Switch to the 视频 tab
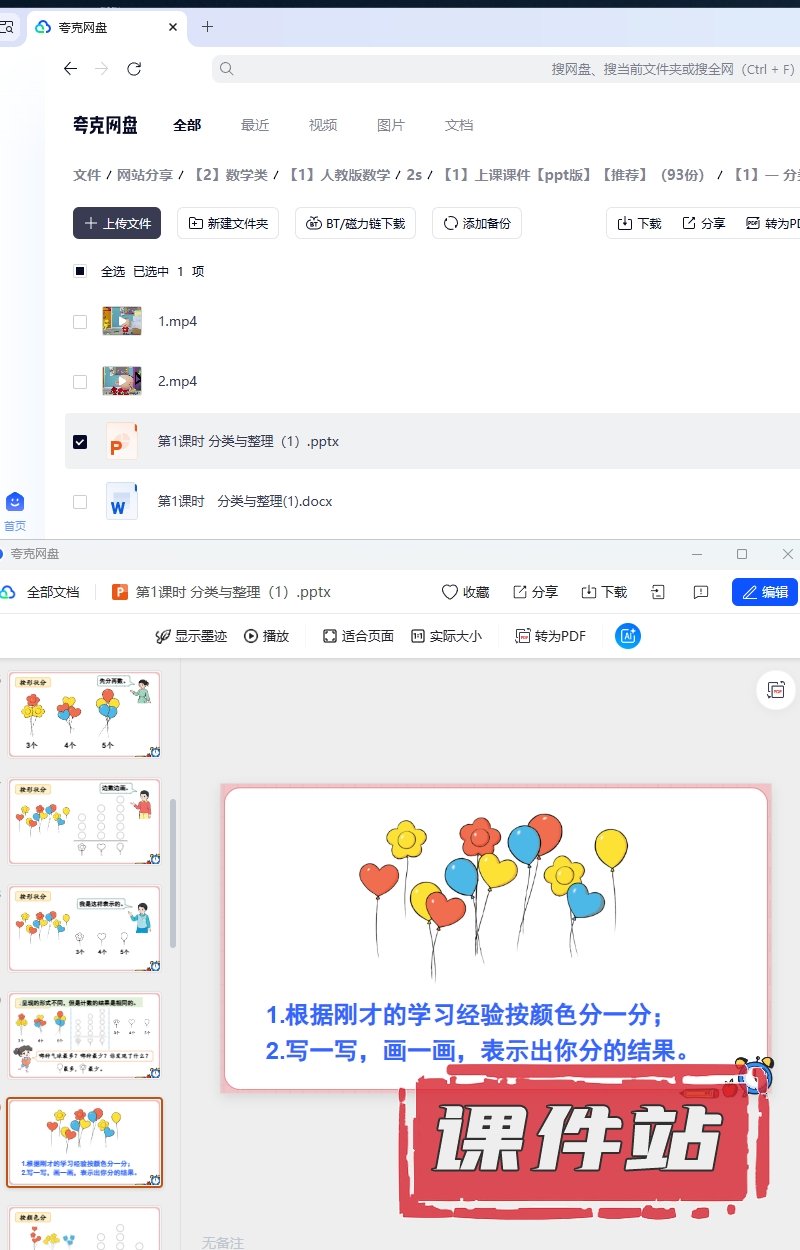The width and height of the screenshot is (800, 1250). coord(323,125)
